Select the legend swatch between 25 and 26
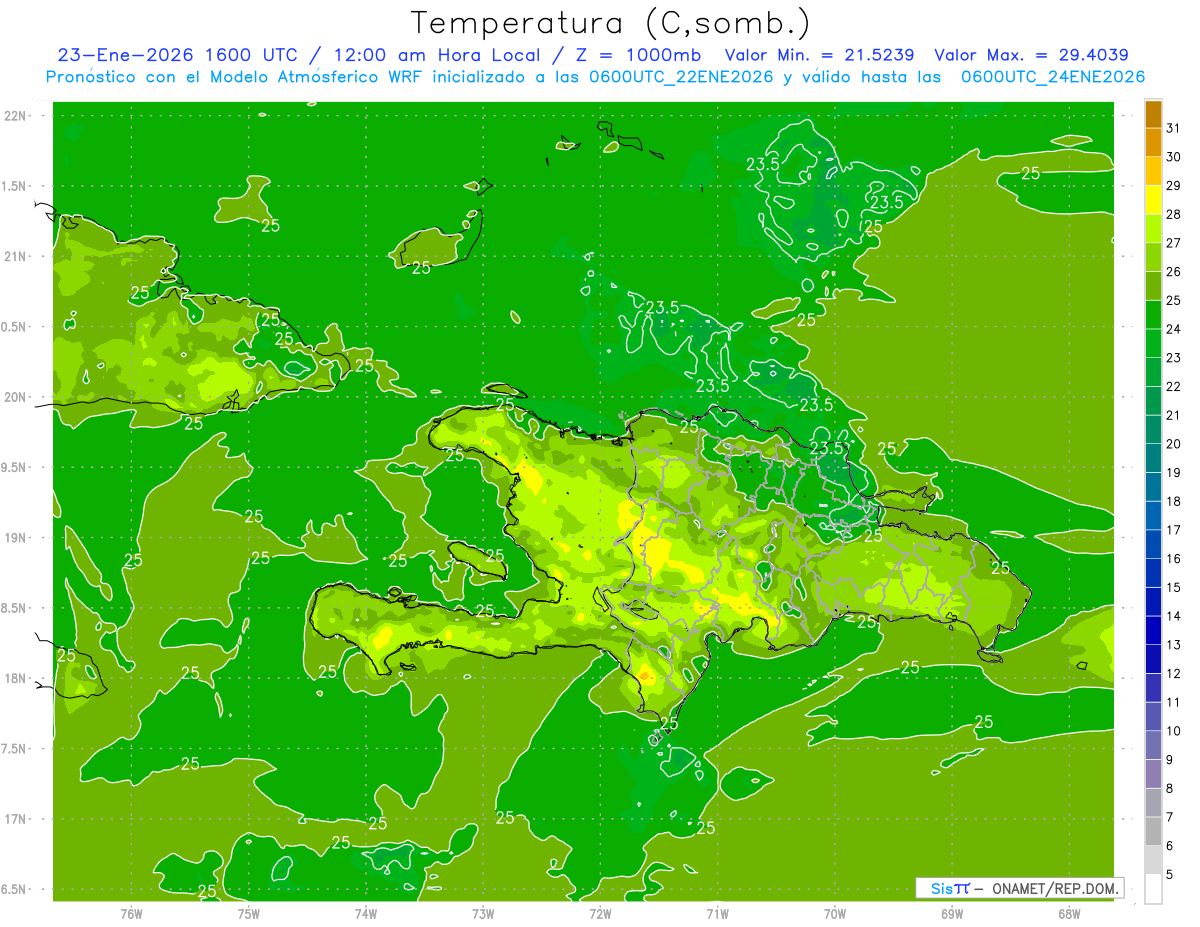 coord(1153,286)
